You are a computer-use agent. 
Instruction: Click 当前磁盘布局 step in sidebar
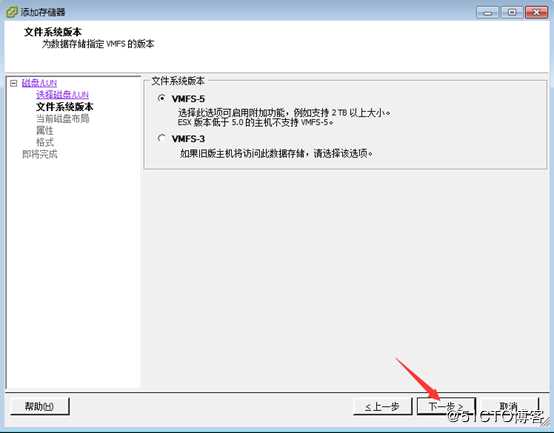(63, 118)
